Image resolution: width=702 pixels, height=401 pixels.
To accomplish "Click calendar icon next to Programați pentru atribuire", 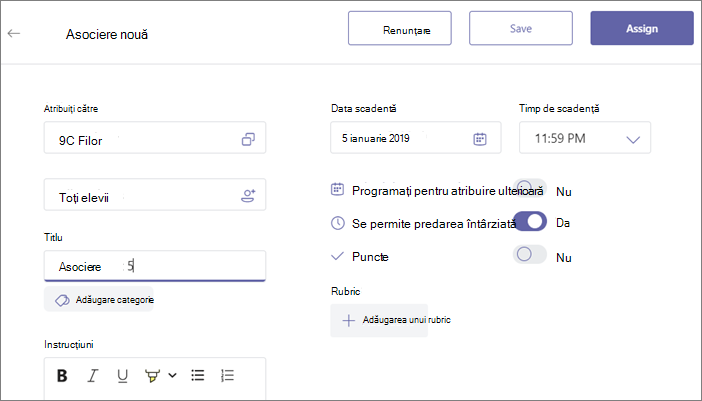I will click(337, 189).
